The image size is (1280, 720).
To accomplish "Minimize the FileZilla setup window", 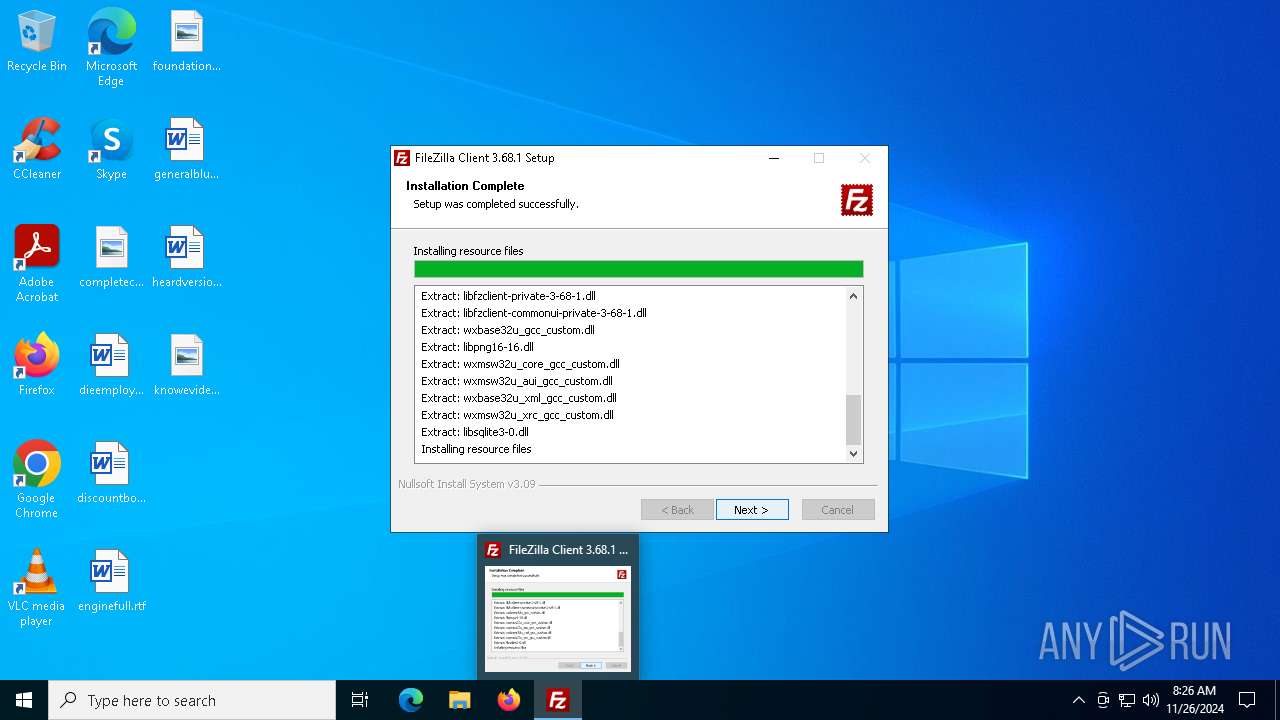I will [774, 158].
